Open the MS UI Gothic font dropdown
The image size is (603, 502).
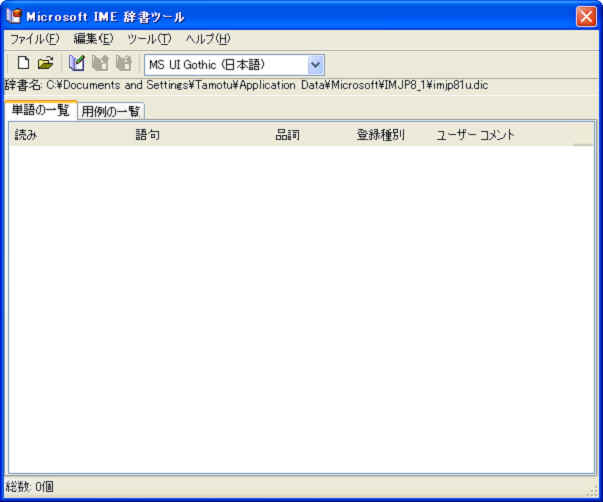tap(316, 64)
